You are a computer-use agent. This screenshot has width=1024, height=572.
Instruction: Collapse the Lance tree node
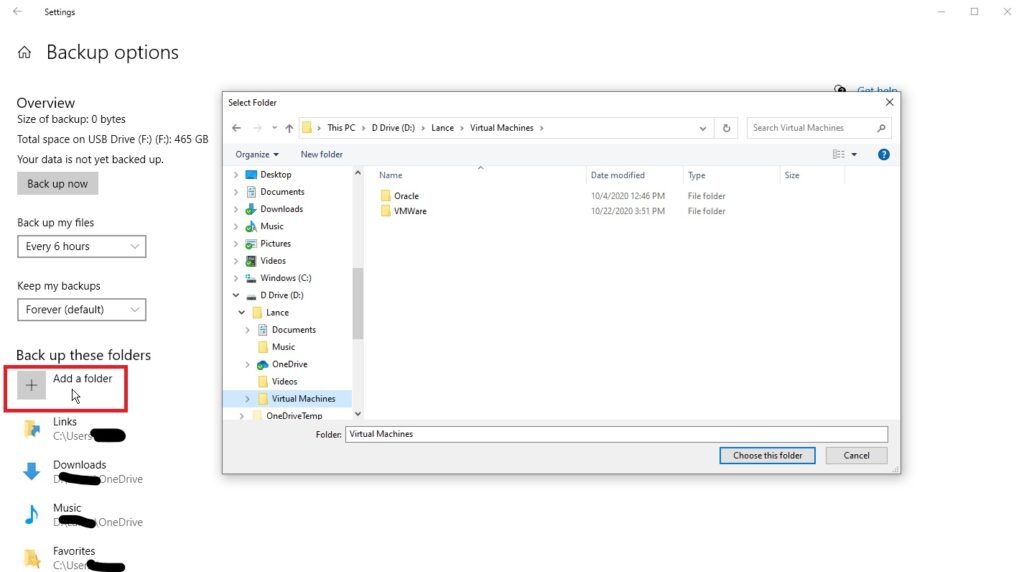(242, 312)
